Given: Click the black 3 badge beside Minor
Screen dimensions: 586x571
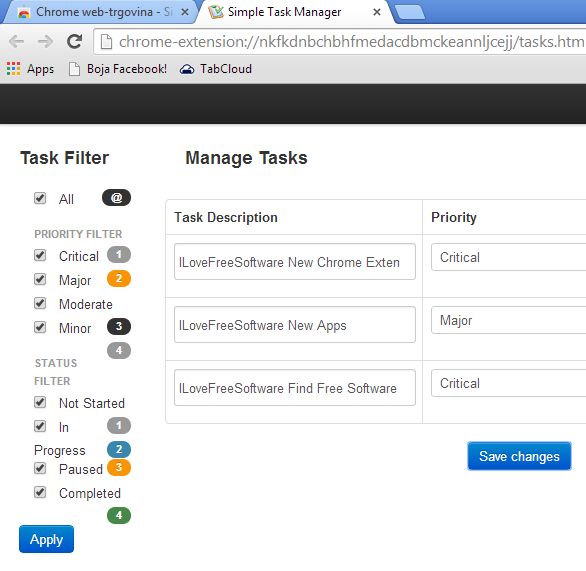Looking at the screenshot, I should pyautogui.click(x=119, y=327).
